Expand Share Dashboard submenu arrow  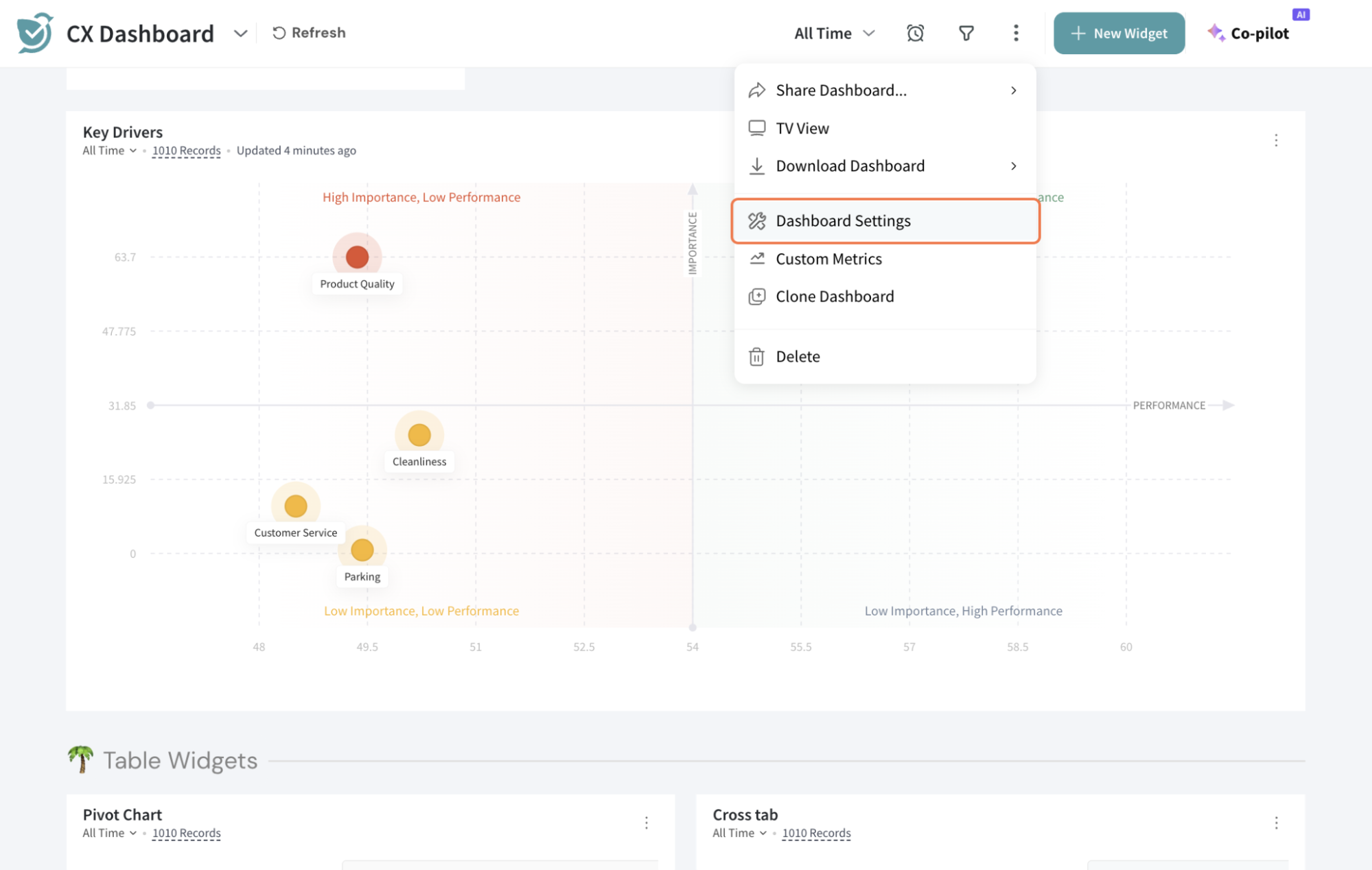(1013, 91)
